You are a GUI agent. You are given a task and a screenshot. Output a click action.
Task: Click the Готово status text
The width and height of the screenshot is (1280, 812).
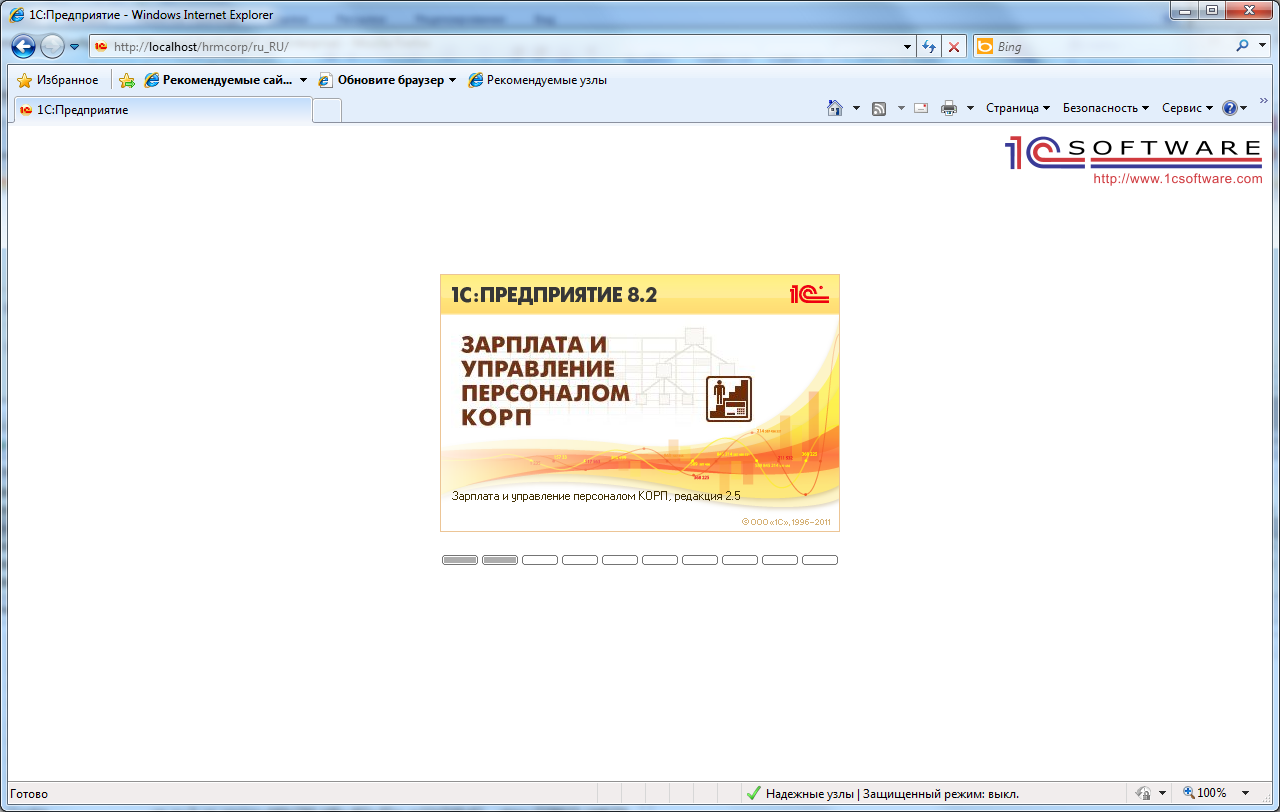[x=29, y=794]
